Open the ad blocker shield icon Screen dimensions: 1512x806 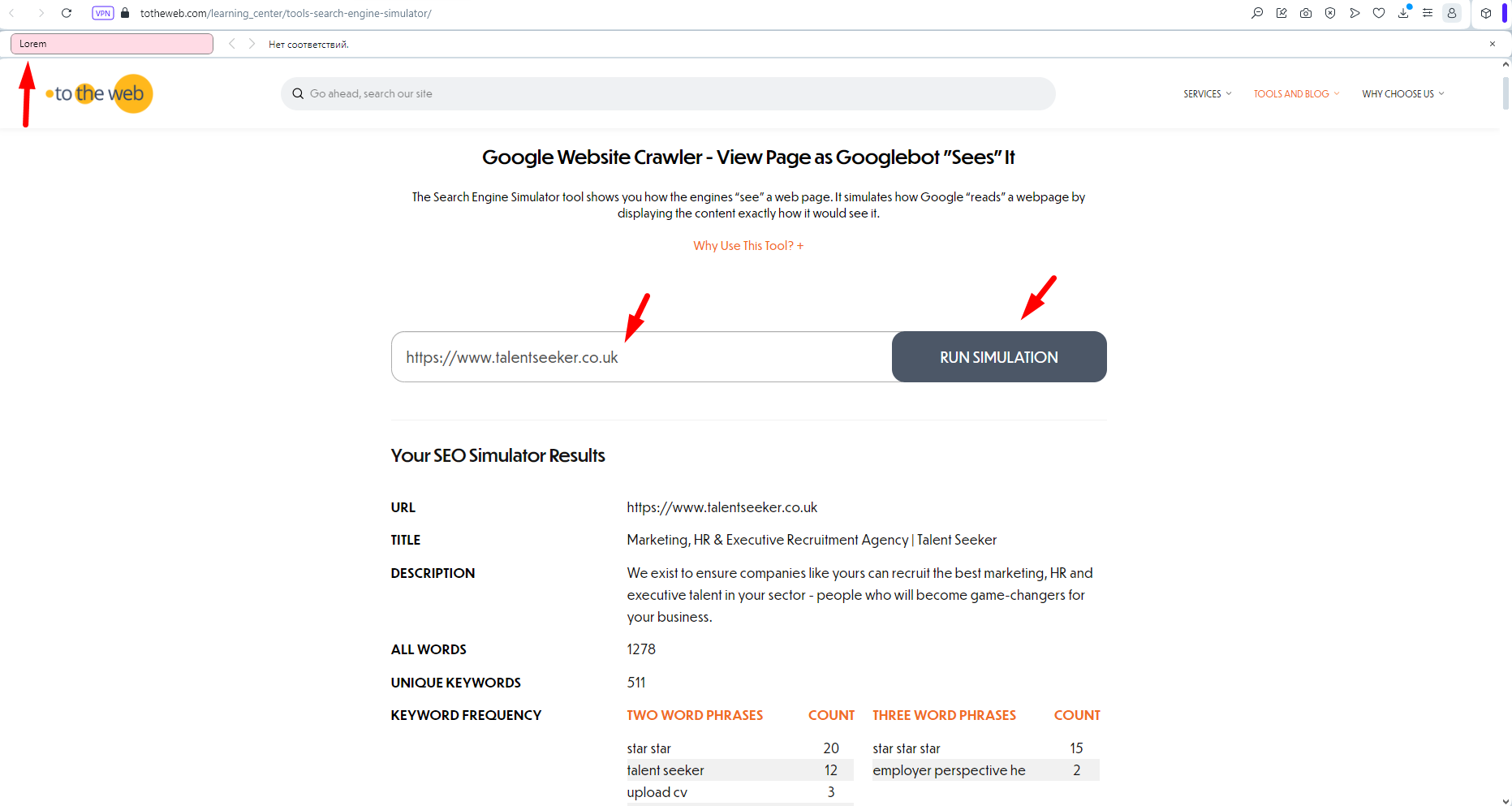pos(1330,13)
